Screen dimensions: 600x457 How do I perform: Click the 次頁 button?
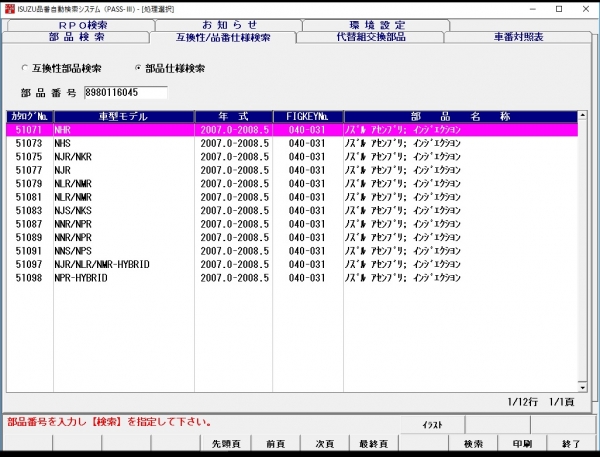[x=324, y=444]
